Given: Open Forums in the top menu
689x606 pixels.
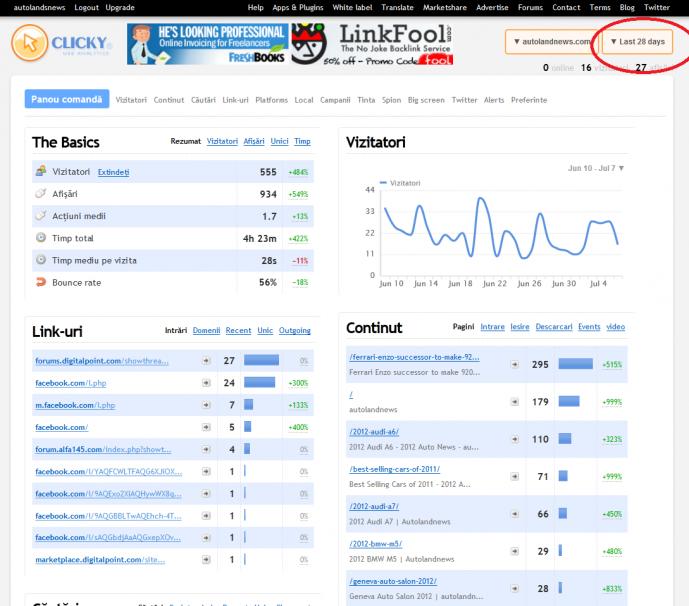Looking at the screenshot, I should [530, 7].
